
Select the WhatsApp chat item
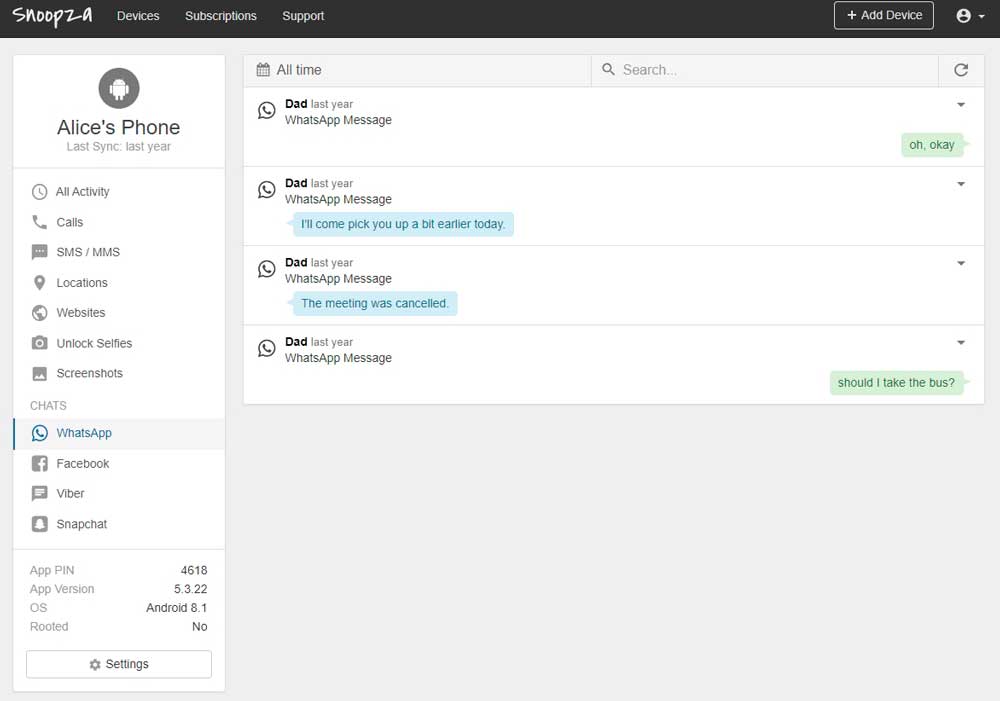click(119, 433)
